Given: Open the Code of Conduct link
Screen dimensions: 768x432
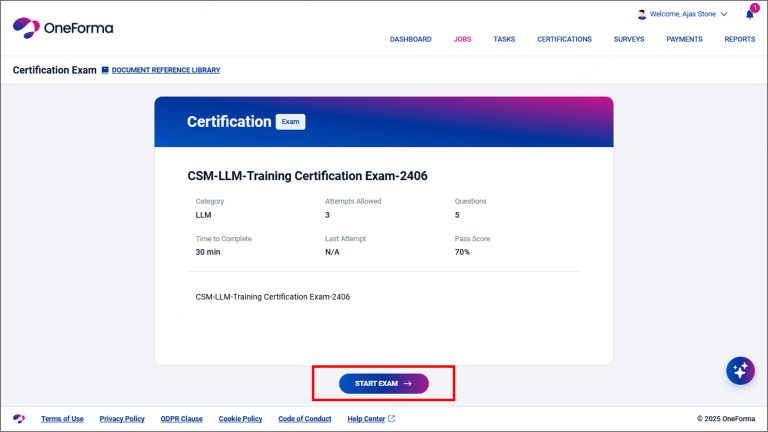Looking at the screenshot, I should point(304,419).
